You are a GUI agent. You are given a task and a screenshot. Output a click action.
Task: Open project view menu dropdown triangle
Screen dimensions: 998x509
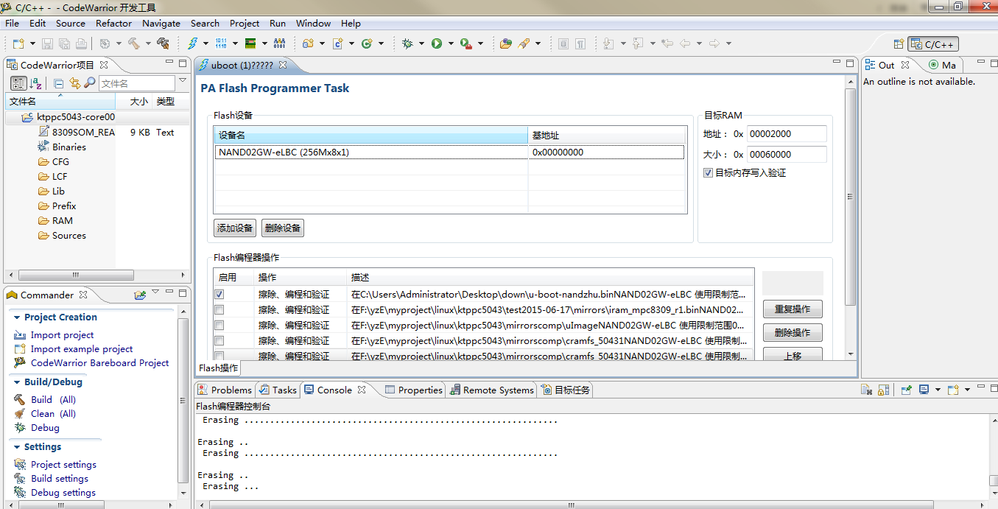pyautogui.click(x=183, y=81)
